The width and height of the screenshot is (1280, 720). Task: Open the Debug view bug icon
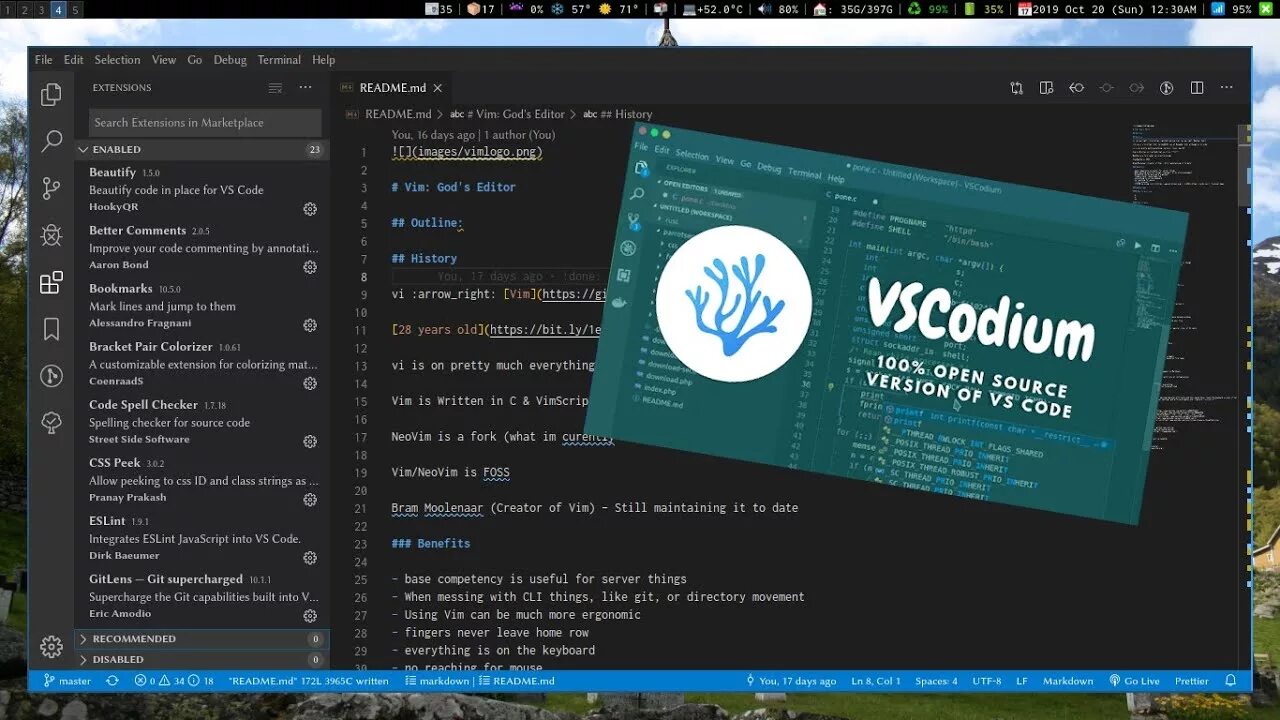coord(51,236)
